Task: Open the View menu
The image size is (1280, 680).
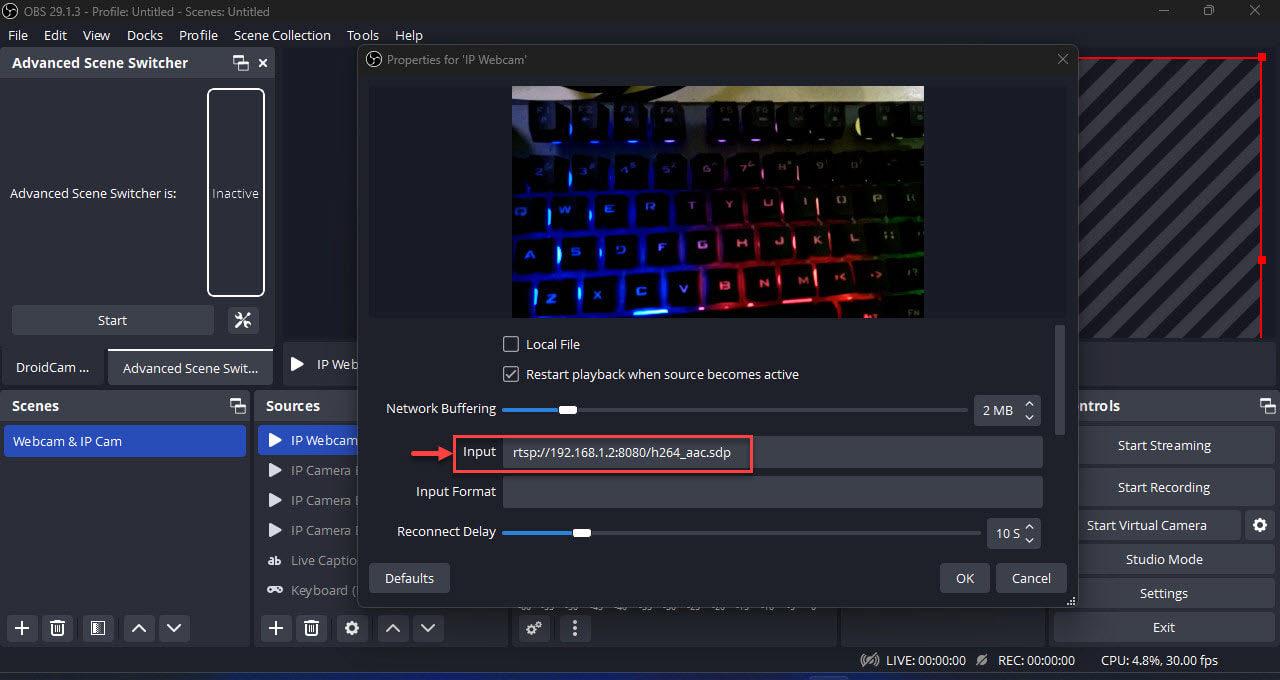Action: click(97, 35)
